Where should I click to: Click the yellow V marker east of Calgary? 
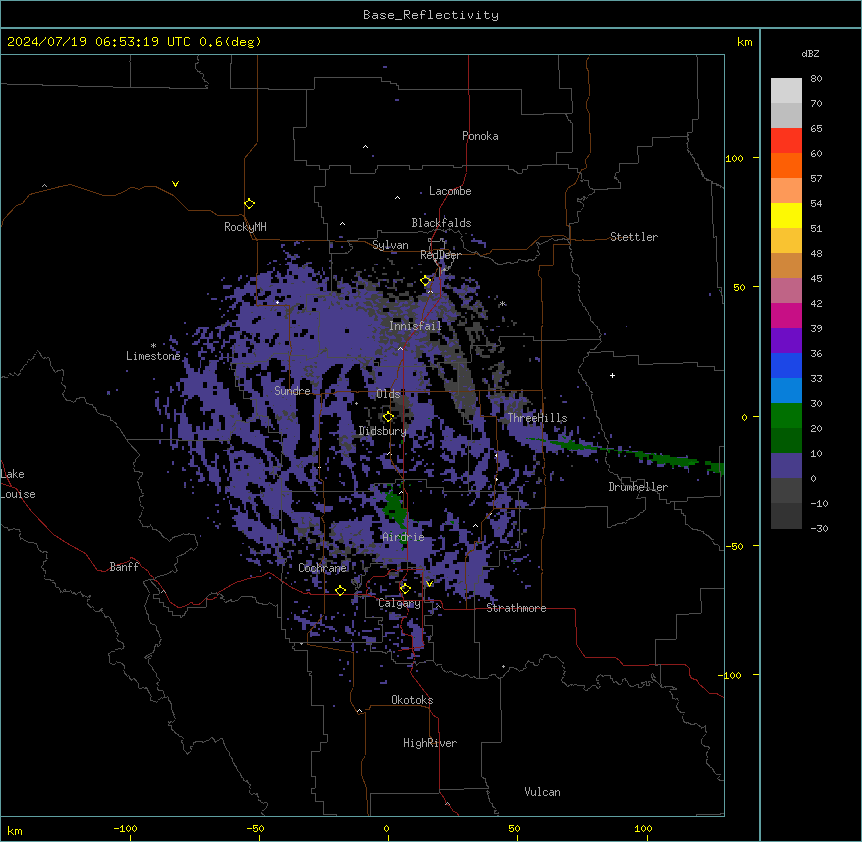(x=429, y=584)
